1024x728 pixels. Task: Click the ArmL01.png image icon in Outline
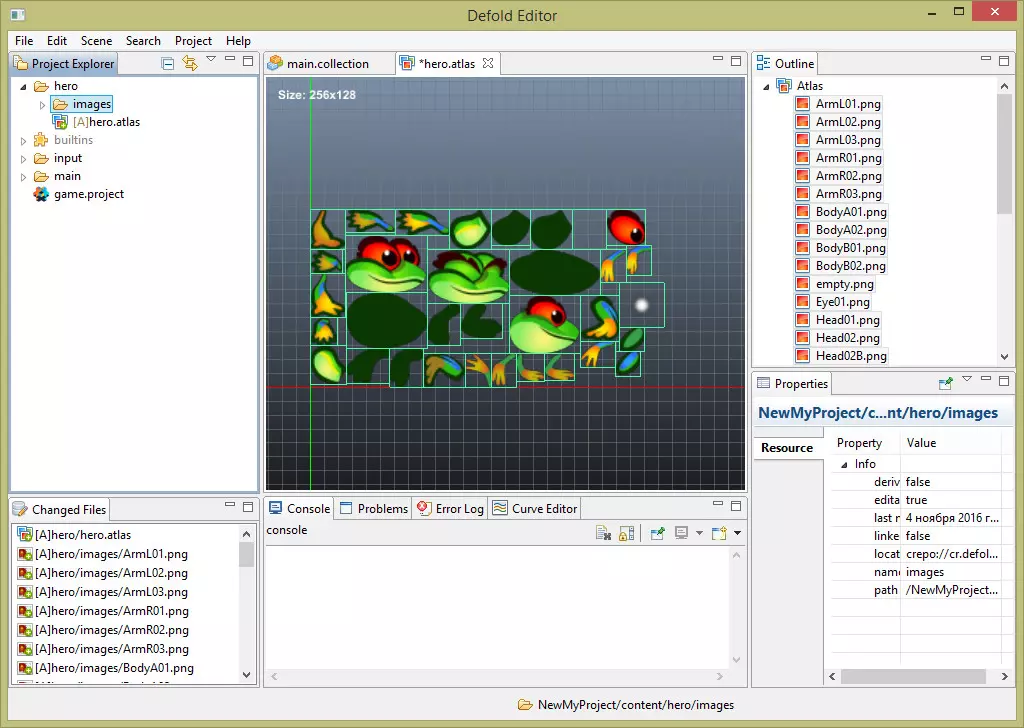[x=802, y=104]
